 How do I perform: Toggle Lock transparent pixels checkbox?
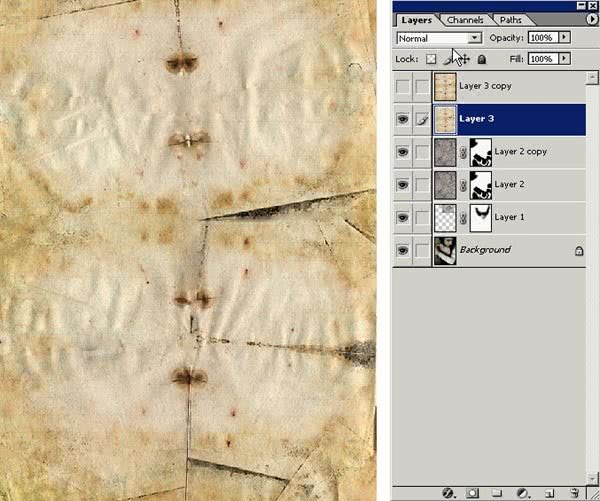(x=432, y=60)
